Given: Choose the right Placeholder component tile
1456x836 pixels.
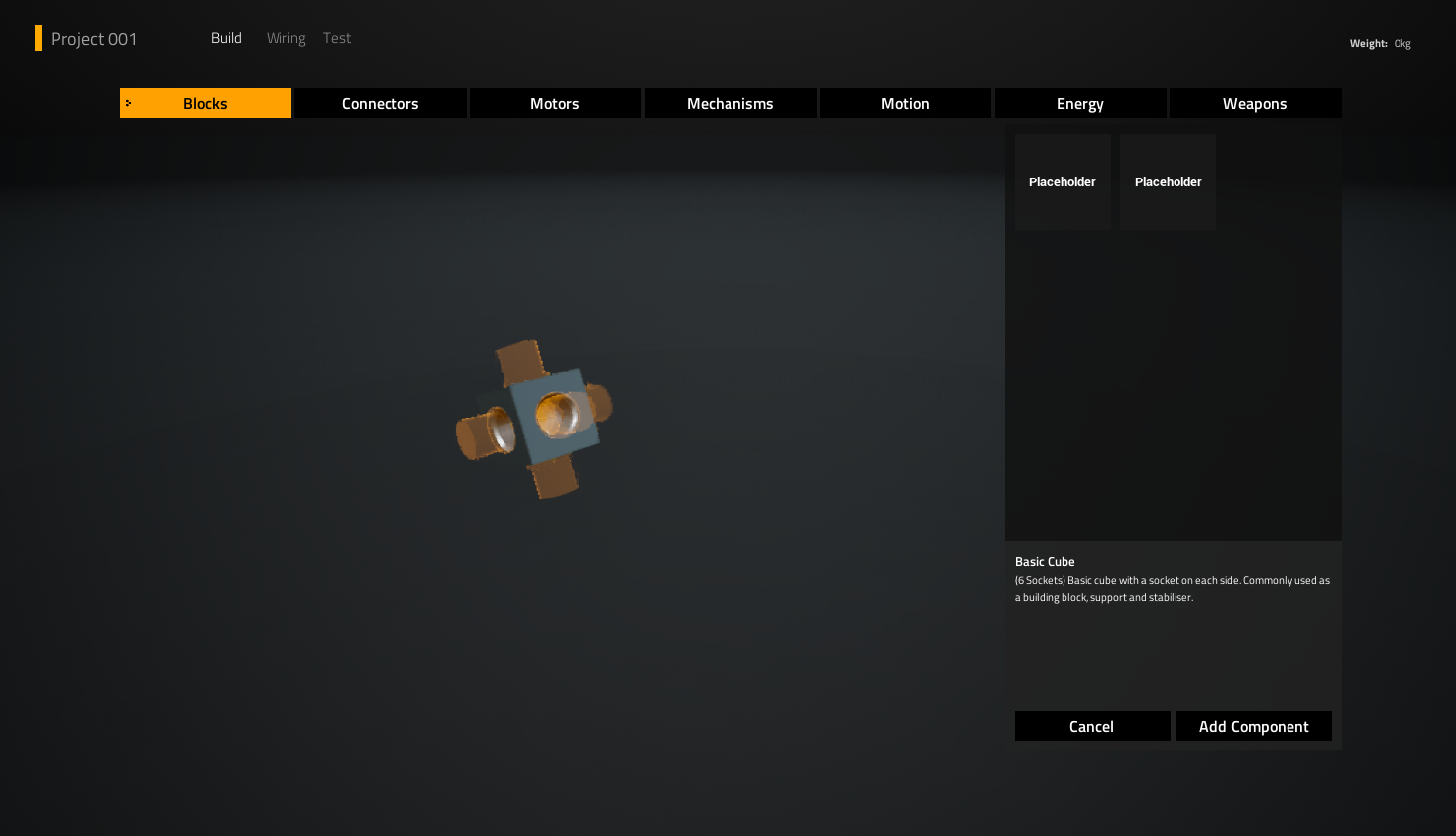Looking at the screenshot, I should tap(1168, 181).
